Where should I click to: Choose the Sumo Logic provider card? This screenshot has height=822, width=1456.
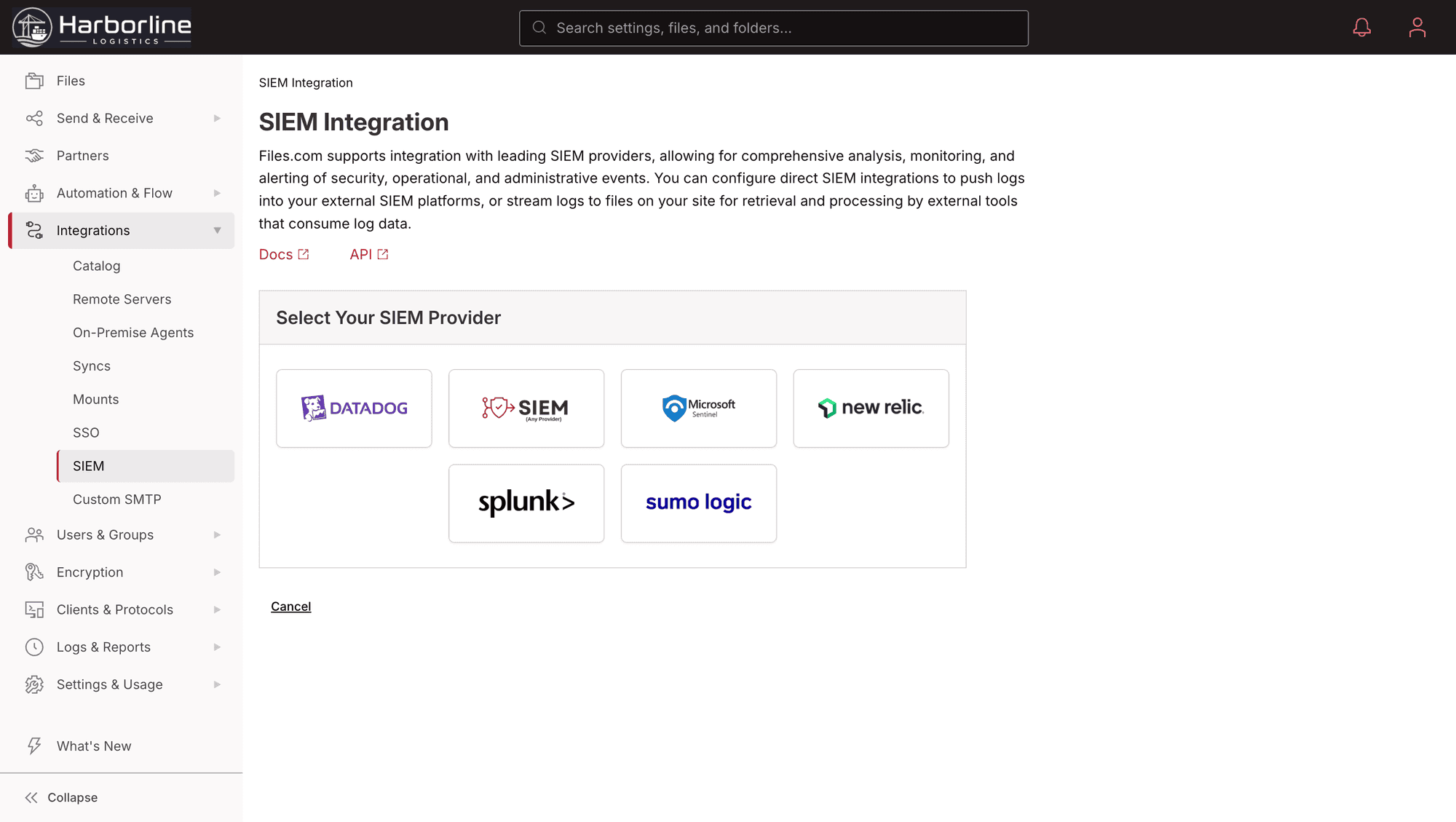699,504
